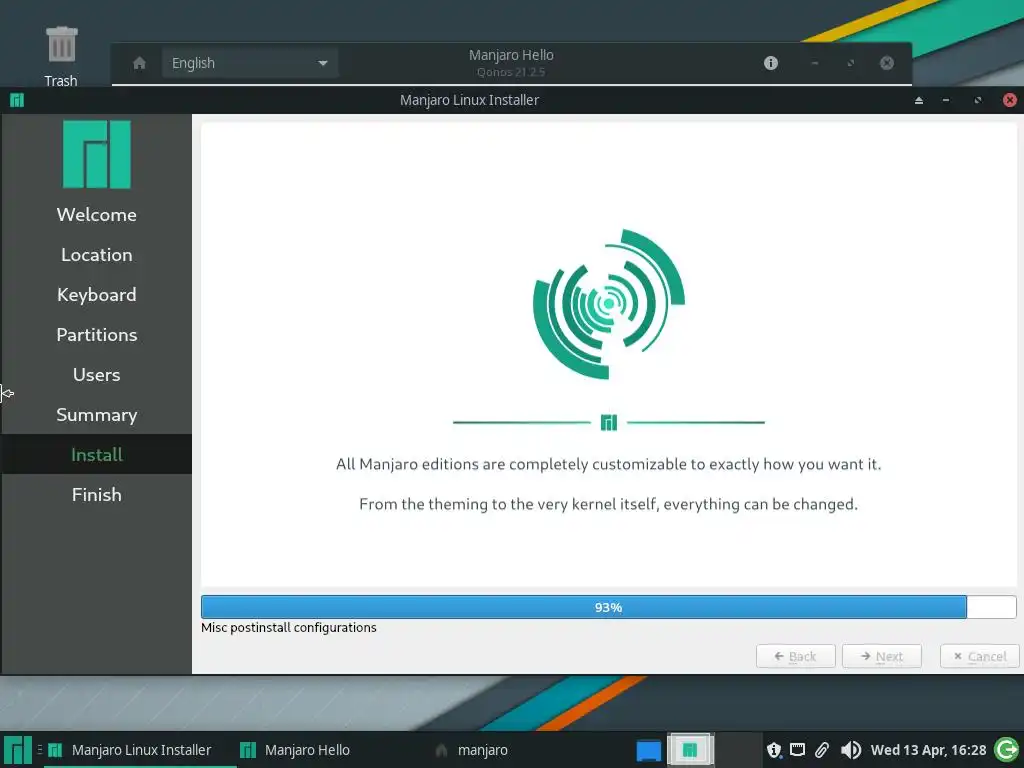The width and height of the screenshot is (1024, 768).
Task: Select the Install step in the sidebar
Action: (x=97, y=455)
